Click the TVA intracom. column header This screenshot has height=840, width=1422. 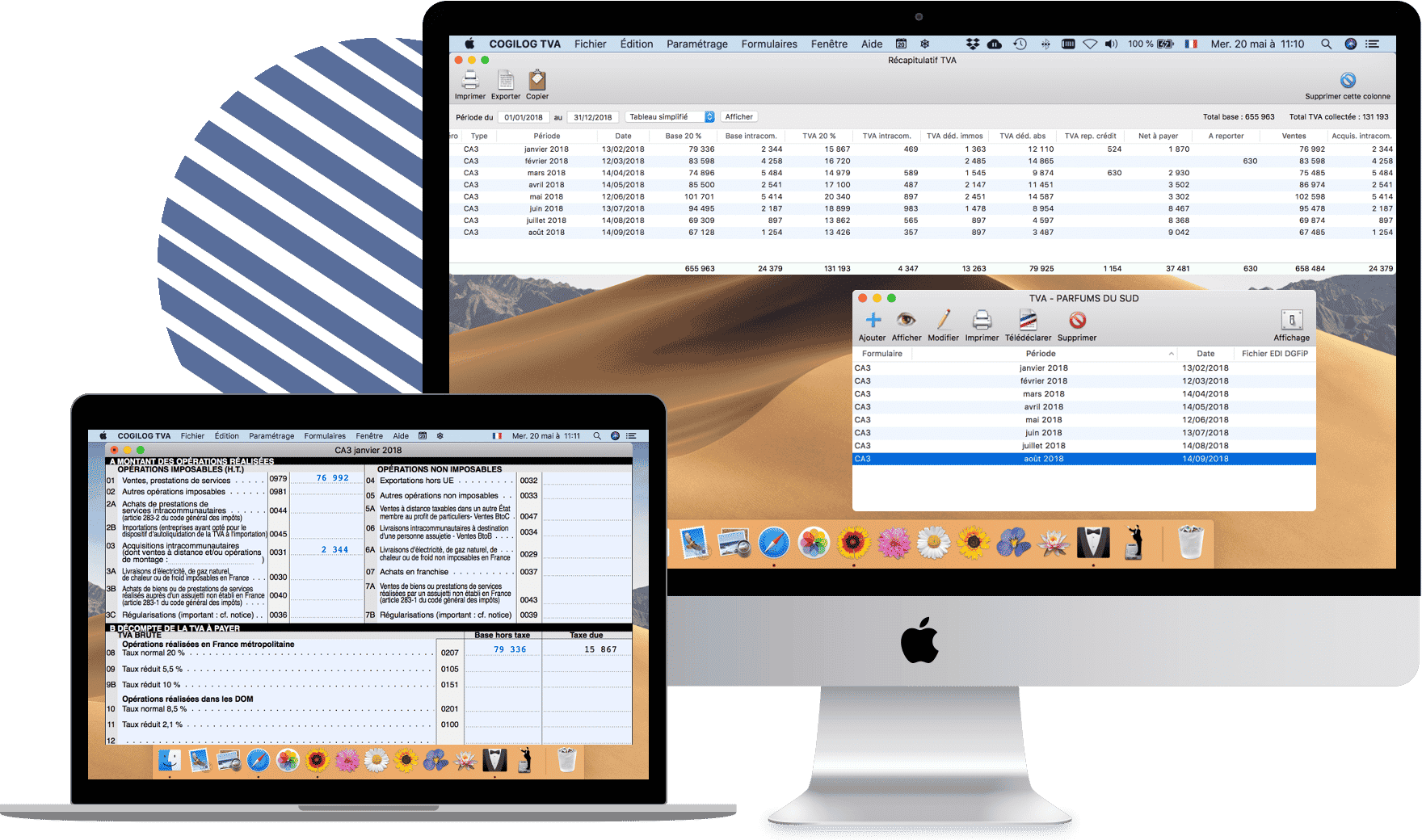click(x=886, y=136)
